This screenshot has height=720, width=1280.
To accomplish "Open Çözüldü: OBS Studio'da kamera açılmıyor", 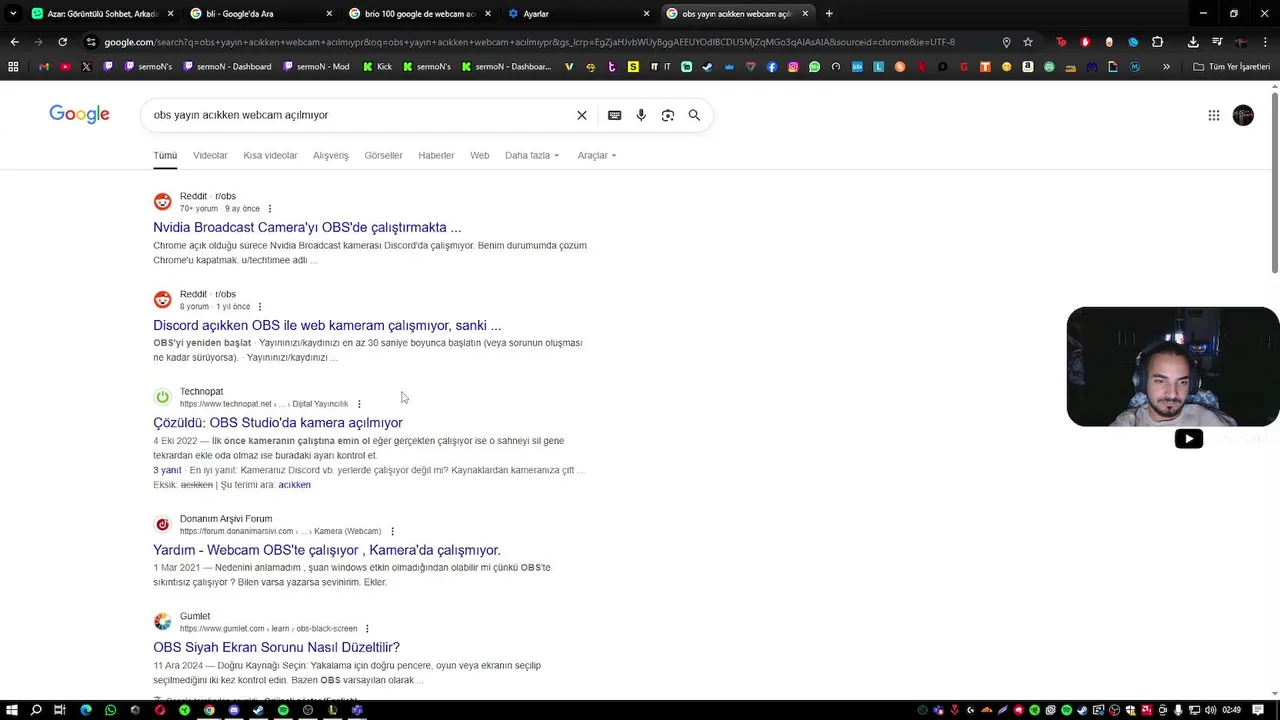I will (278, 422).
